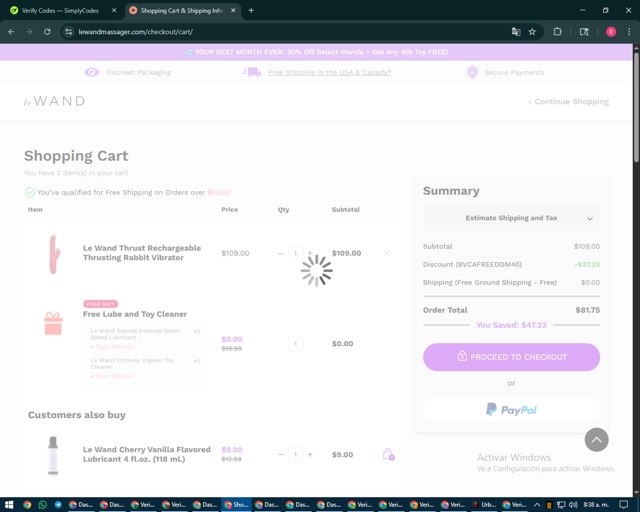Open the Urb... app in the taskbar
The image size is (640, 512).
point(484,505)
